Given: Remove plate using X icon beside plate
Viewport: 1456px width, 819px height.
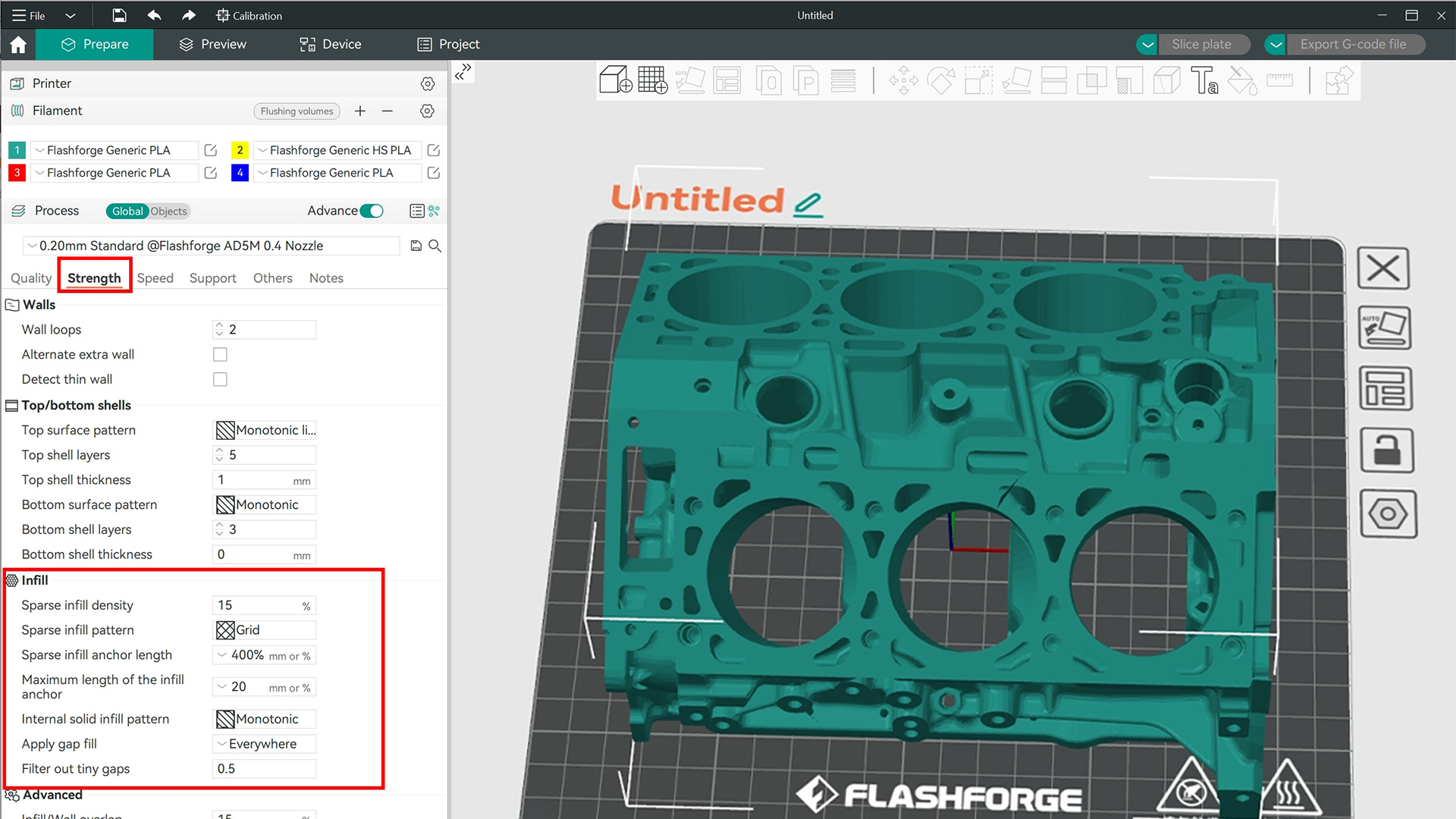Looking at the screenshot, I should point(1383,268).
